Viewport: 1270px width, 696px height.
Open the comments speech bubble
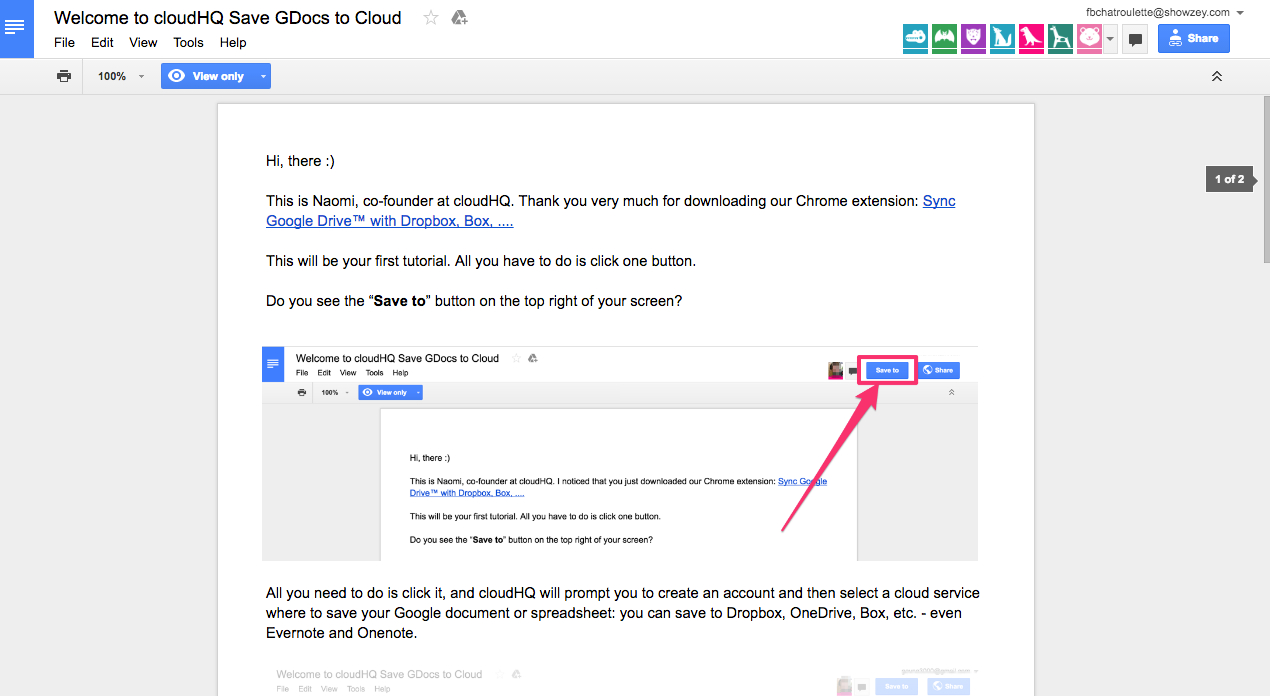pos(1135,40)
